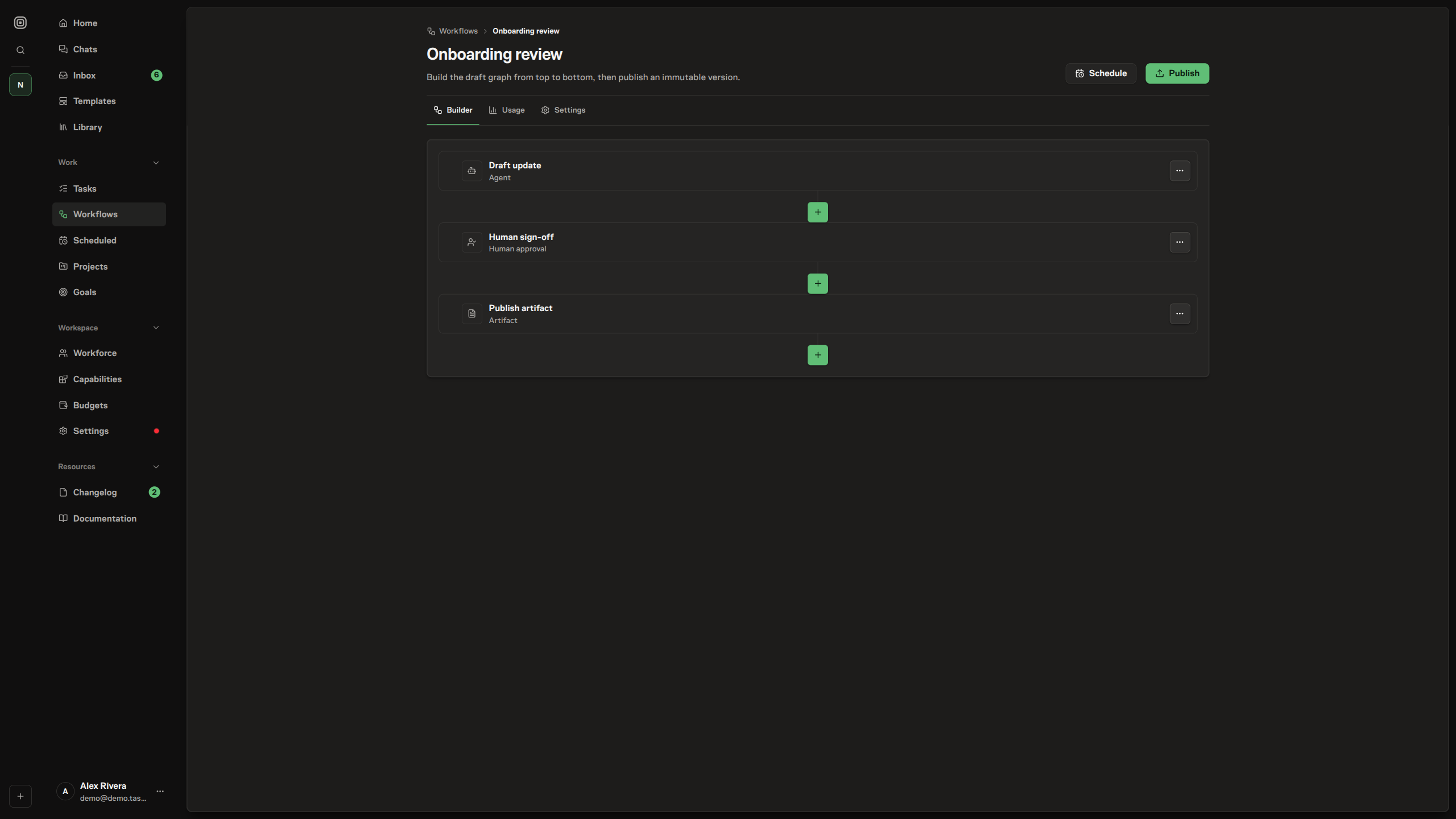Open Goals in the sidebar
The height and width of the screenshot is (819, 1456).
point(109,292)
